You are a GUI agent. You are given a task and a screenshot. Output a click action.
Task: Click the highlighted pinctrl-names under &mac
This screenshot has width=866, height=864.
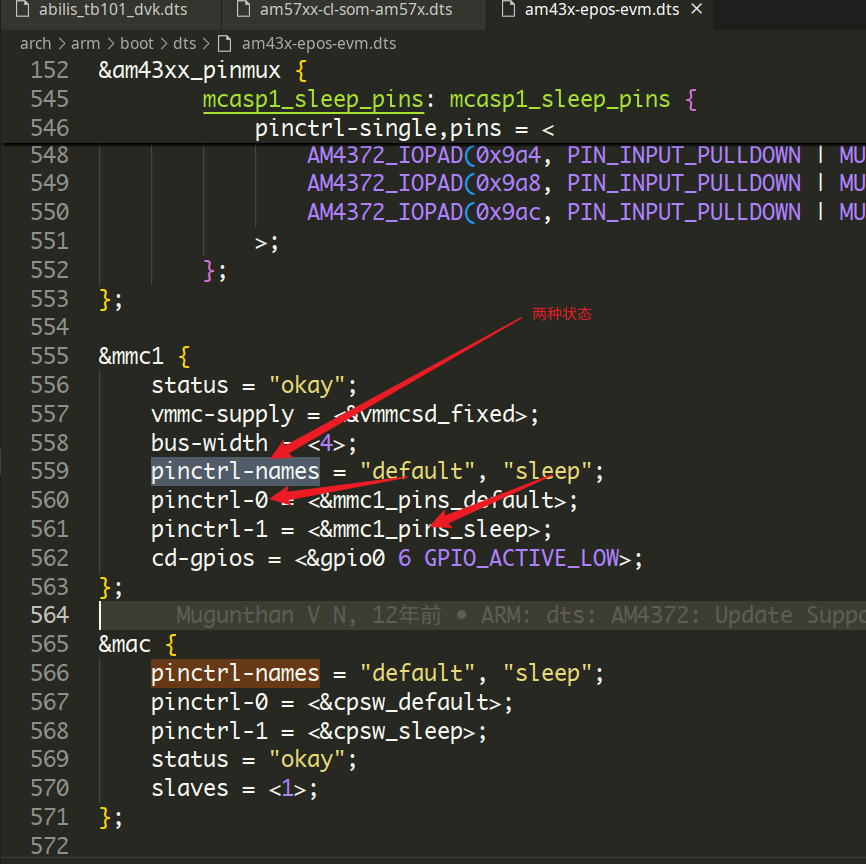(x=235, y=673)
